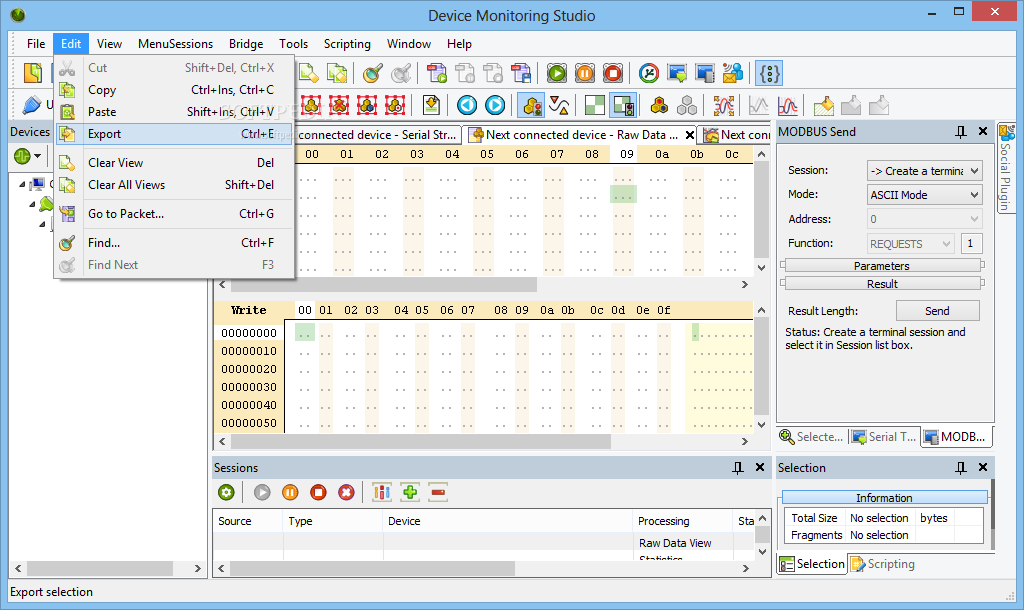Click the Devices panel horizontal scrollbar thumb
The width and height of the screenshot is (1024, 610).
pyautogui.click(x=100, y=568)
